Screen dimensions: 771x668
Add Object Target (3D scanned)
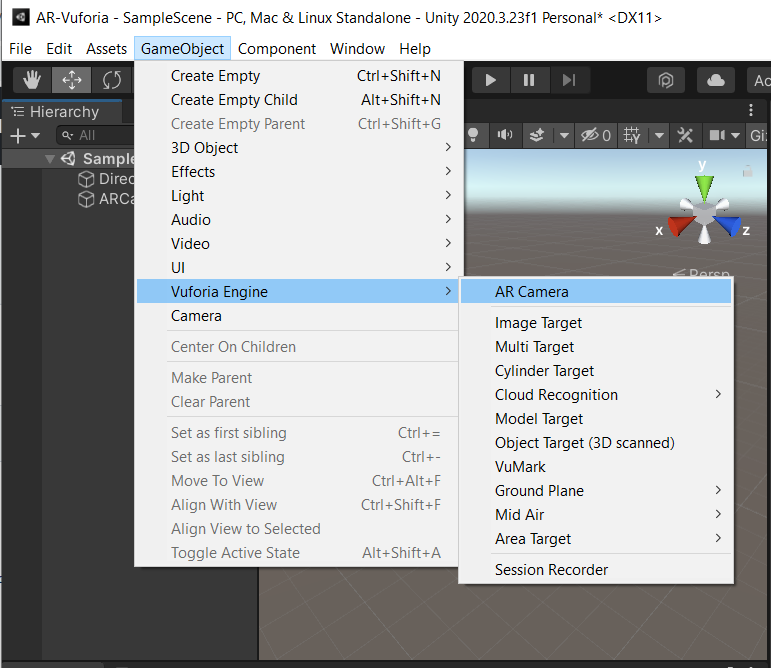tap(595, 443)
